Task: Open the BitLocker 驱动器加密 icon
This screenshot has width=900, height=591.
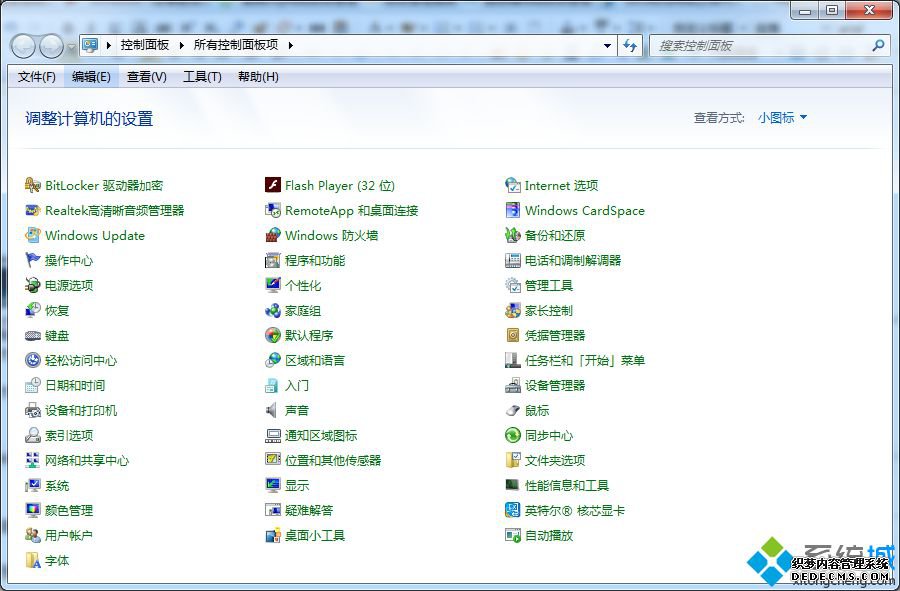Action: [x=33, y=185]
